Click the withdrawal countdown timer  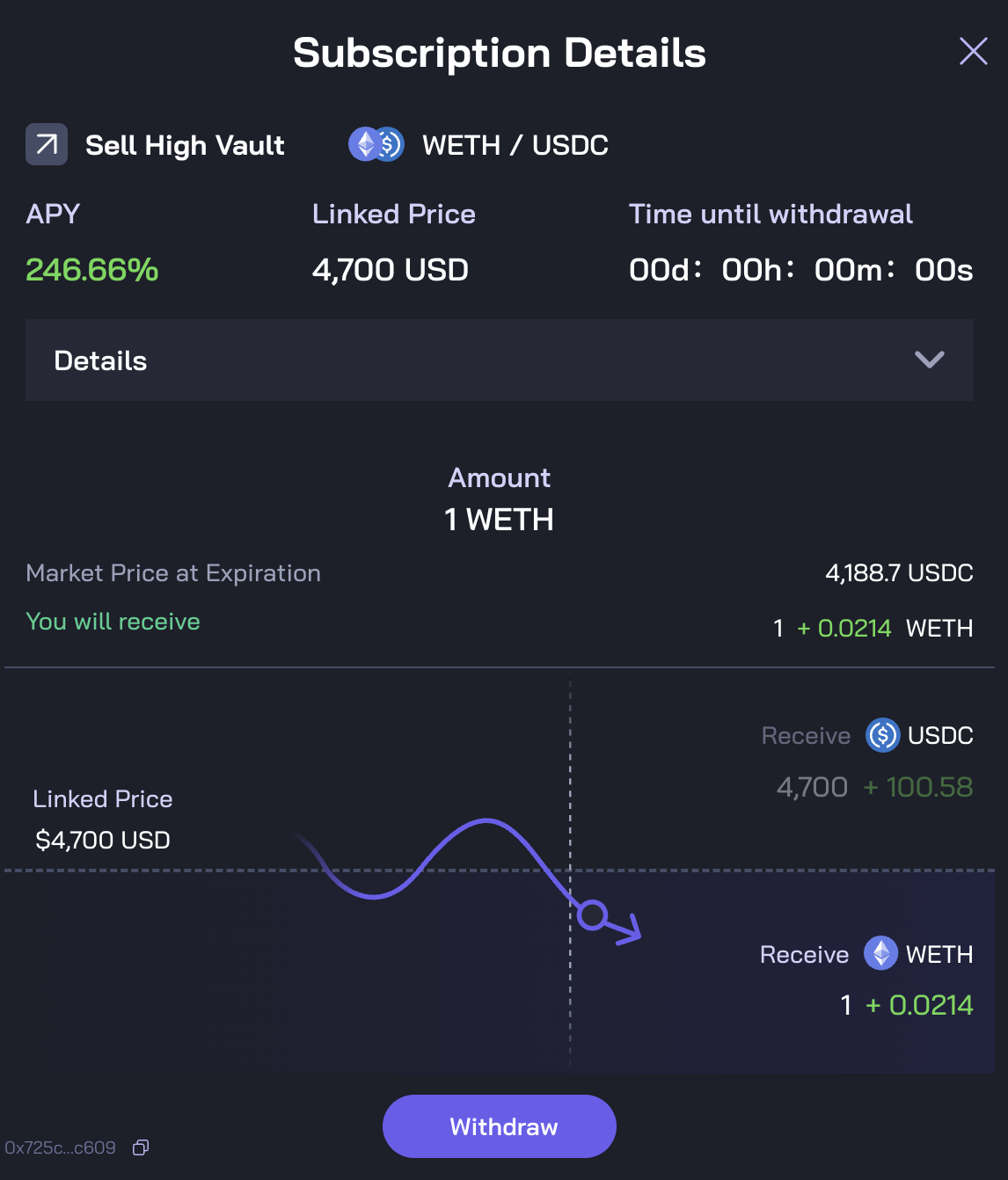click(800, 270)
